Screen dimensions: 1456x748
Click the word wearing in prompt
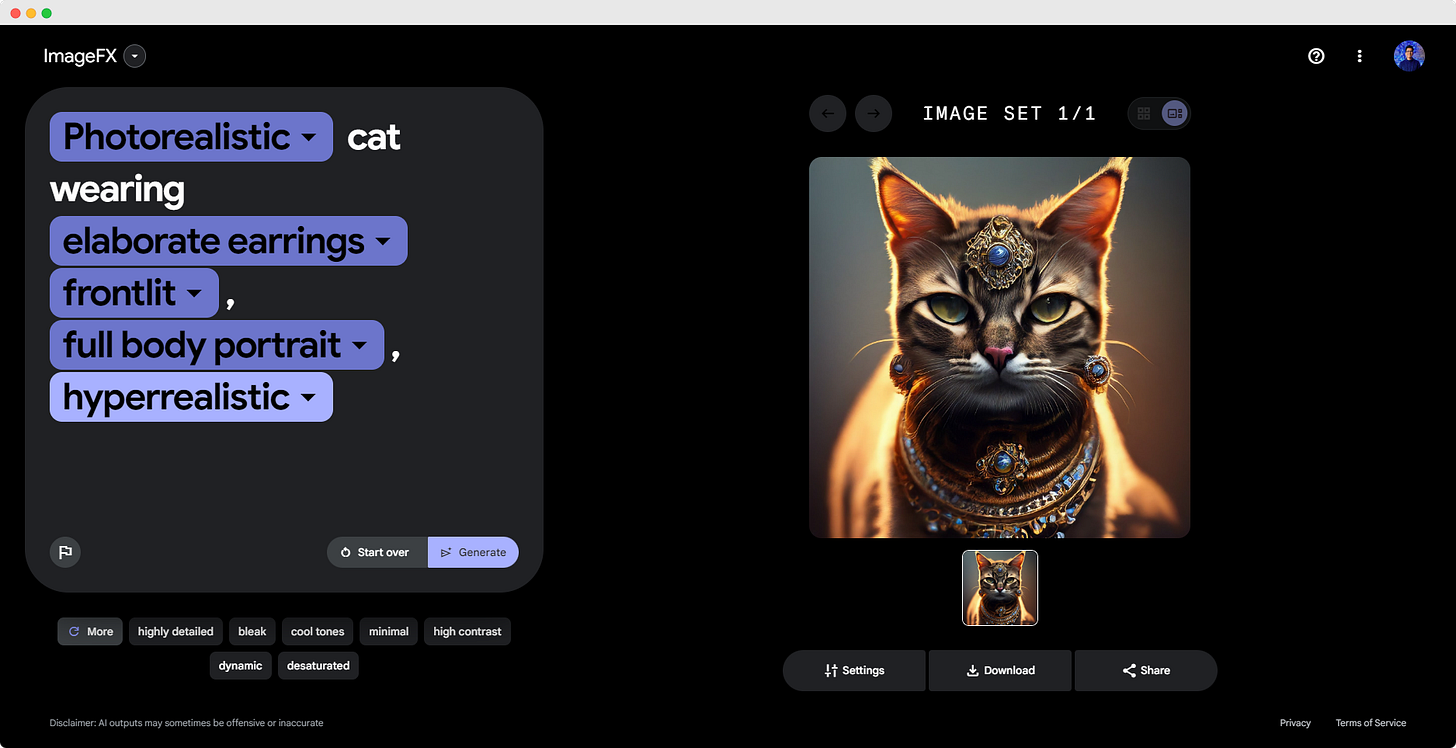(x=117, y=190)
